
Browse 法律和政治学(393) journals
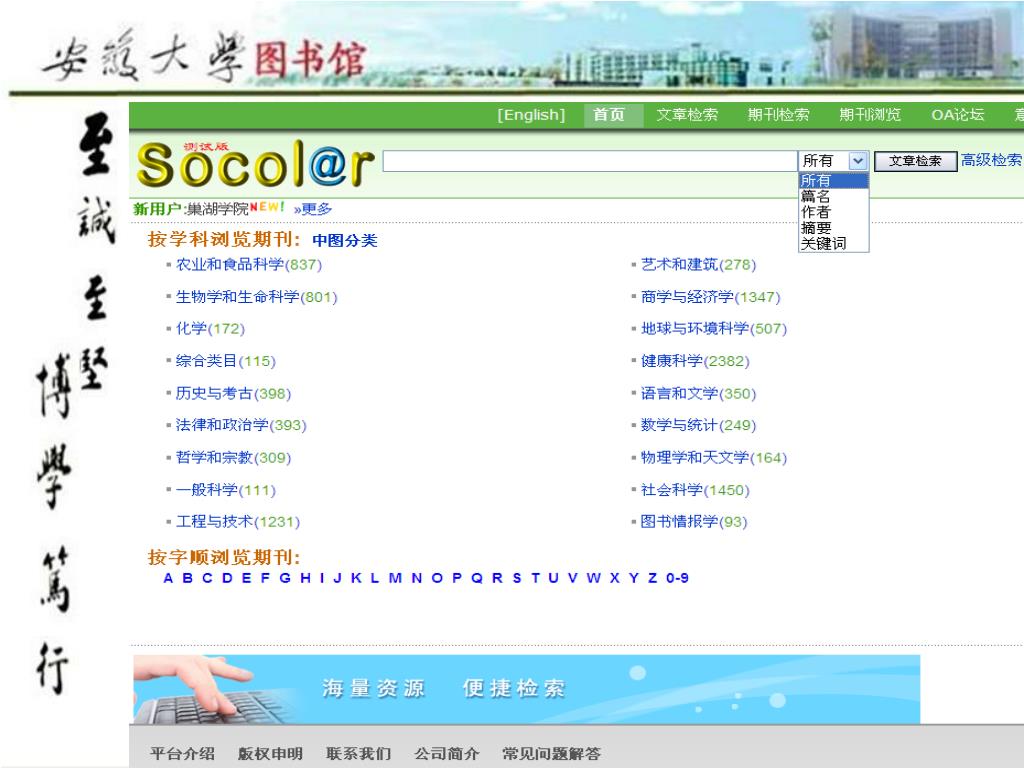(241, 425)
